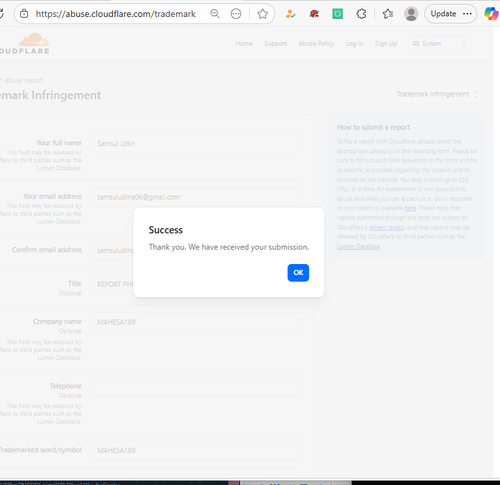Viewport: 500px width, 485px height.
Task: Follow the 'here' link in report instructions
Action: (x=410, y=208)
